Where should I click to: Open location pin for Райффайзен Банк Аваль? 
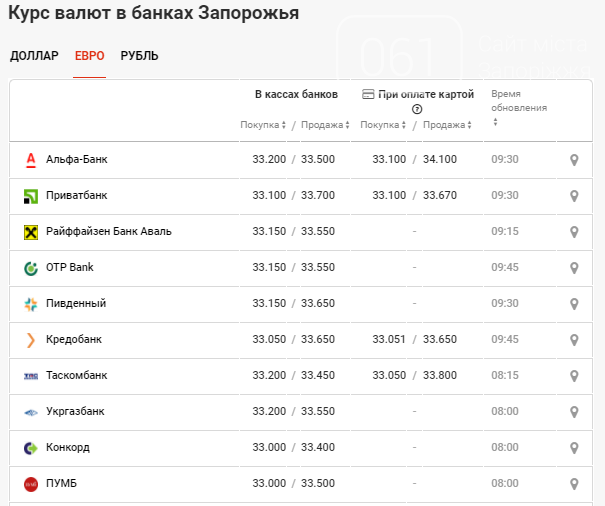[574, 232]
